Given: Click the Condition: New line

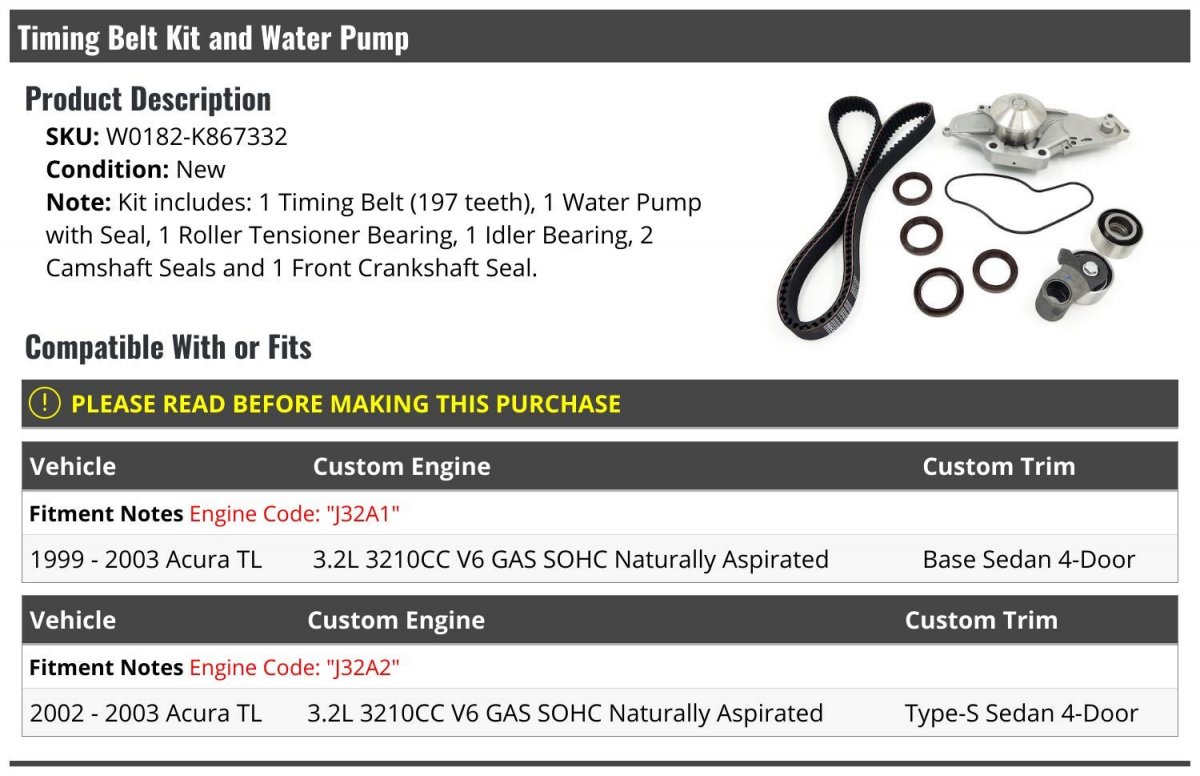Looking at the screenshot, I should click(x=136, y=169).
